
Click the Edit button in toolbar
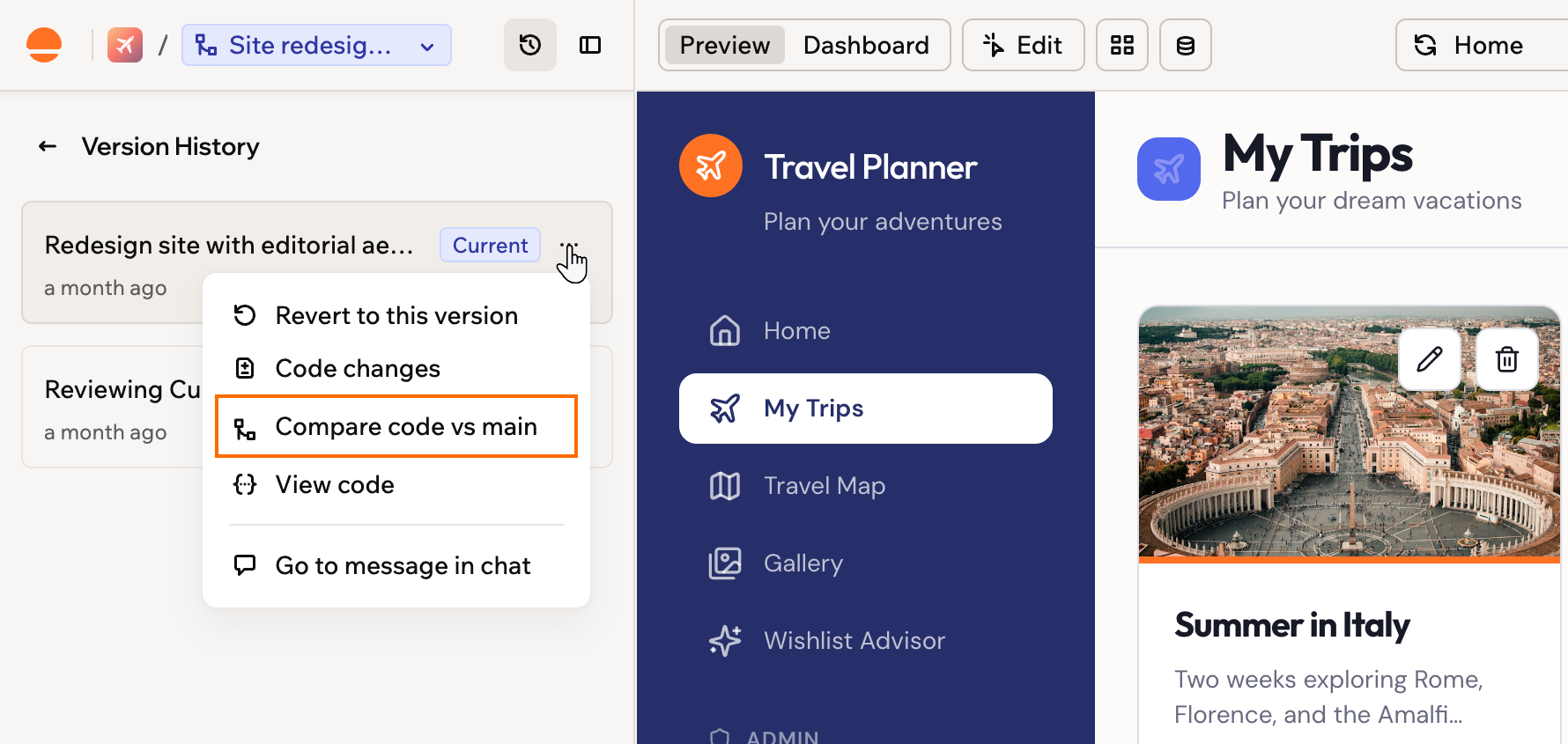1023,45
